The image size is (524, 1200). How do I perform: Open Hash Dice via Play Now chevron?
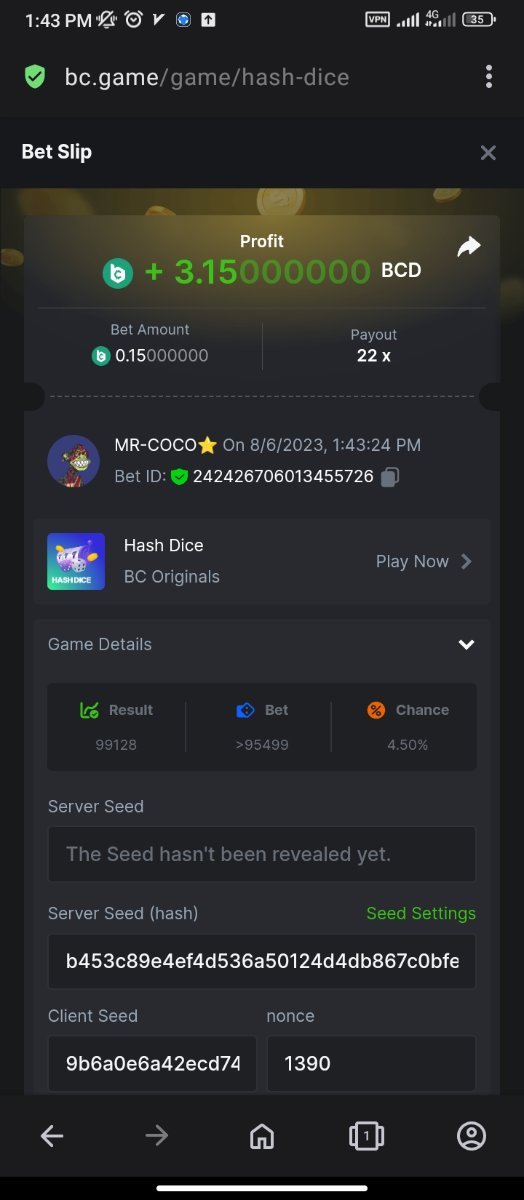[x=466, y=561]
